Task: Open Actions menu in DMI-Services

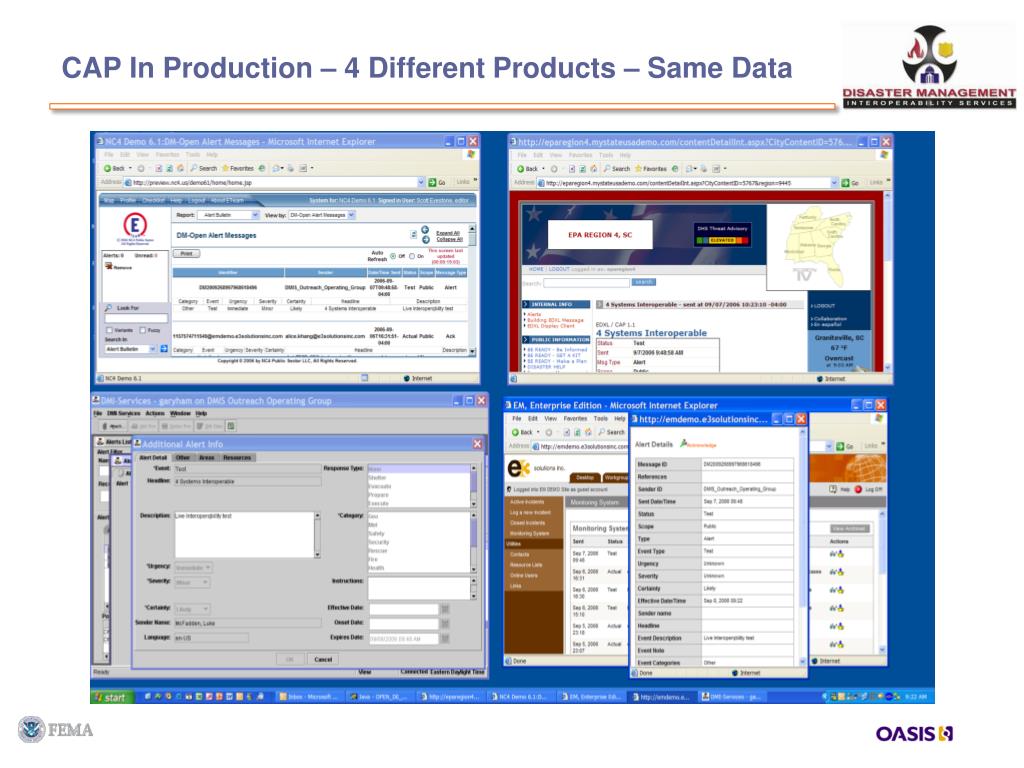Action: 155,413
